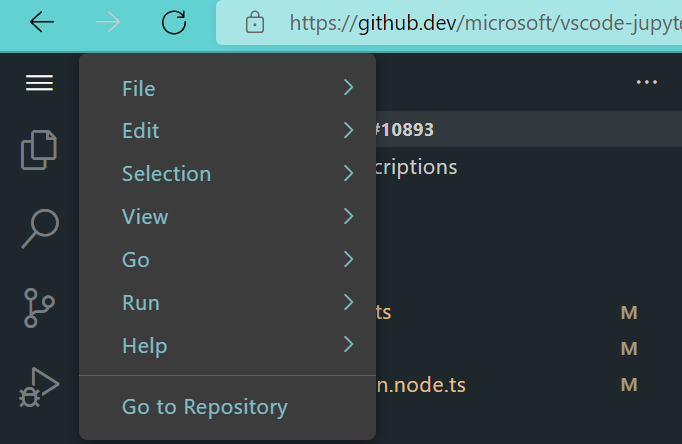Open the Search magnifier icon

click(x=40, y=228)
